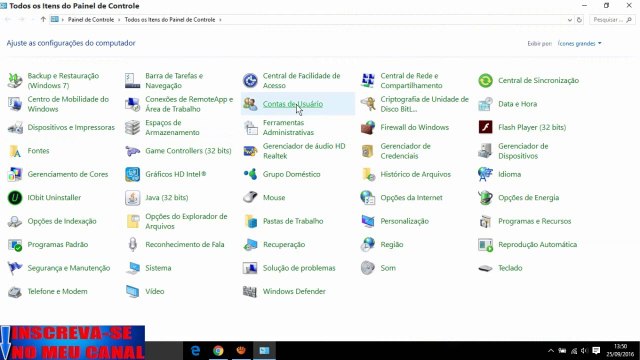Open the Java (32 bits) icon
The image size is (640, 360).
click(x=133, y=198)
